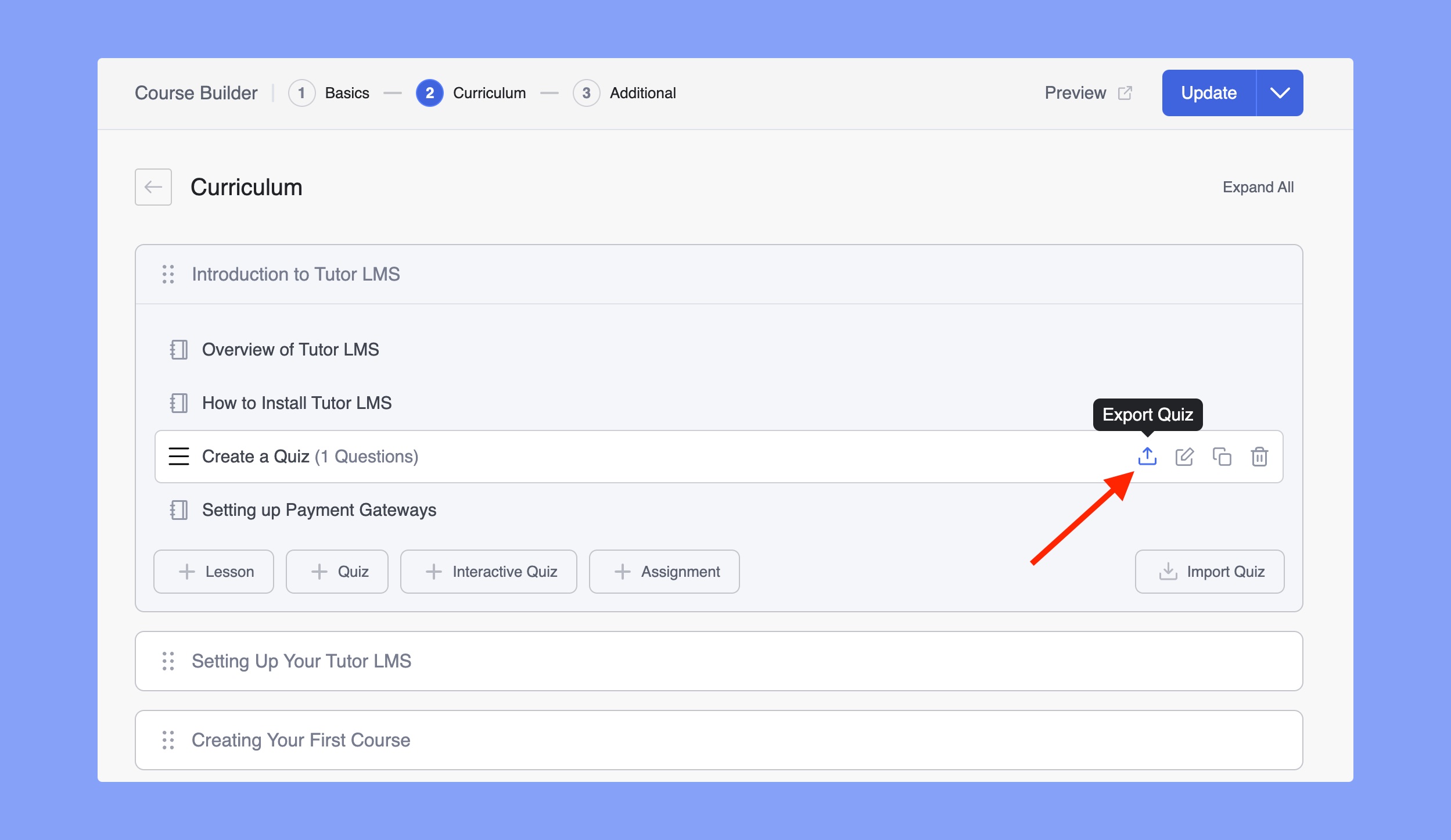Add a new Lesson
This screenshot has height=840, width=1451.
[214, 572]
